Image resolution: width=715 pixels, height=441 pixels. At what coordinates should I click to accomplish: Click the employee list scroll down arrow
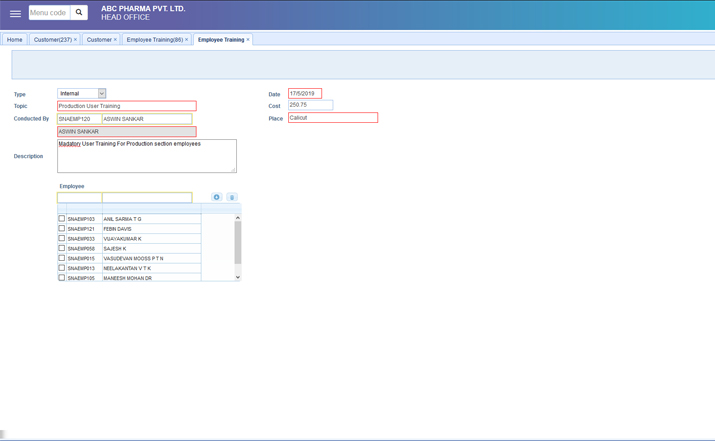coord(238,277)
